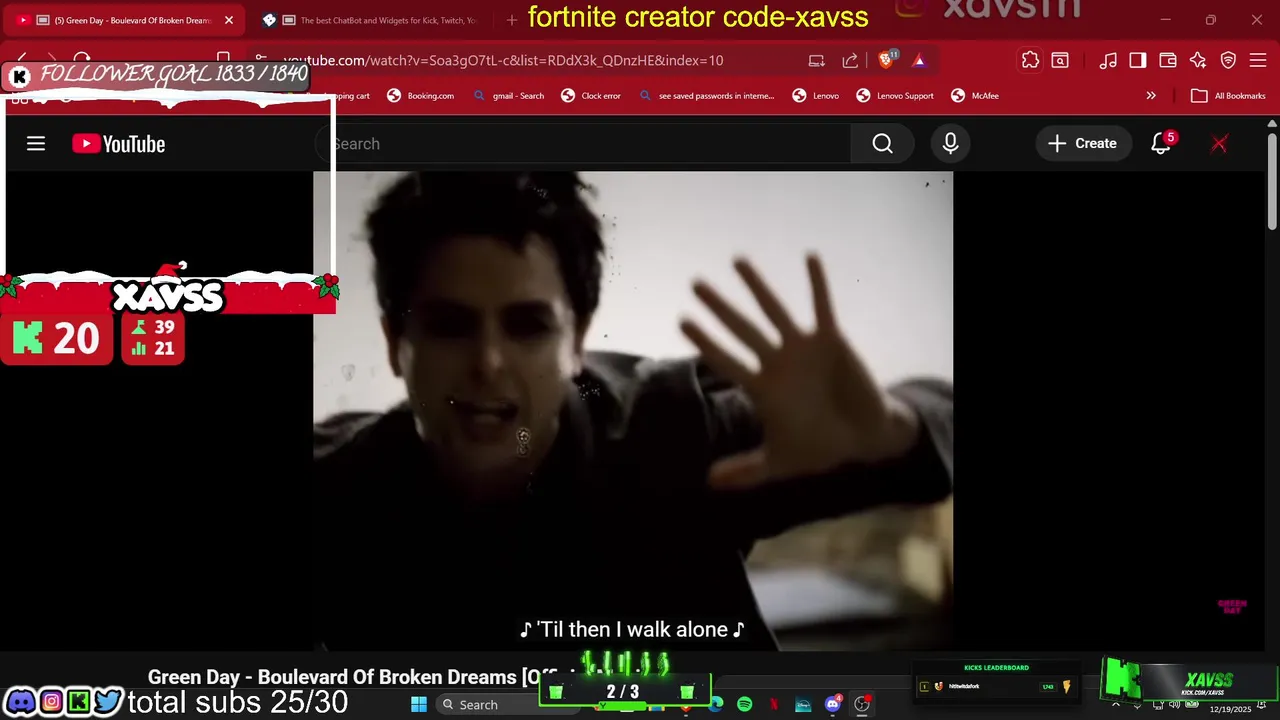This screenshot has width=1280, height=720.
Task: Open Lenovo bookmark
Action: click(x=816, y=96)
